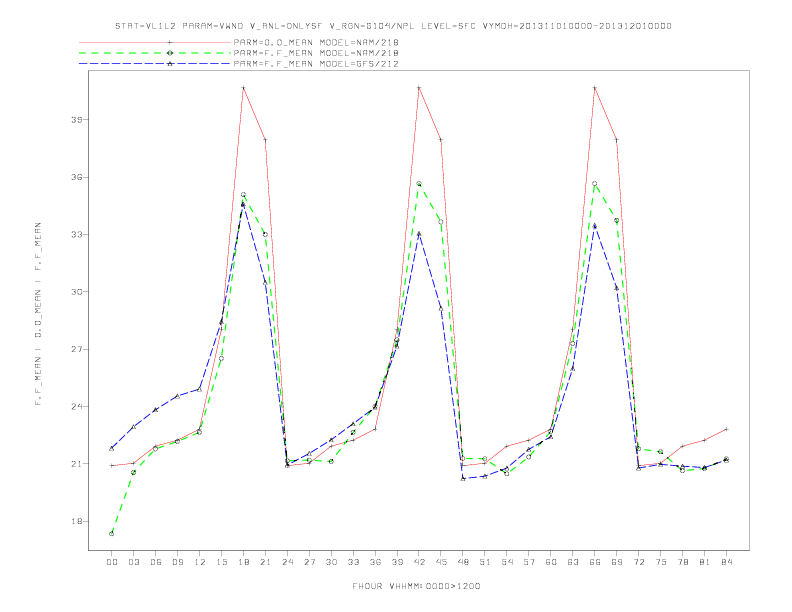Image resolution: width=792 pixels, height=612 pixels.
Task: Click the vertical axis title F.F_MEAN | O.O_MEAN
Action: [38, 314]
